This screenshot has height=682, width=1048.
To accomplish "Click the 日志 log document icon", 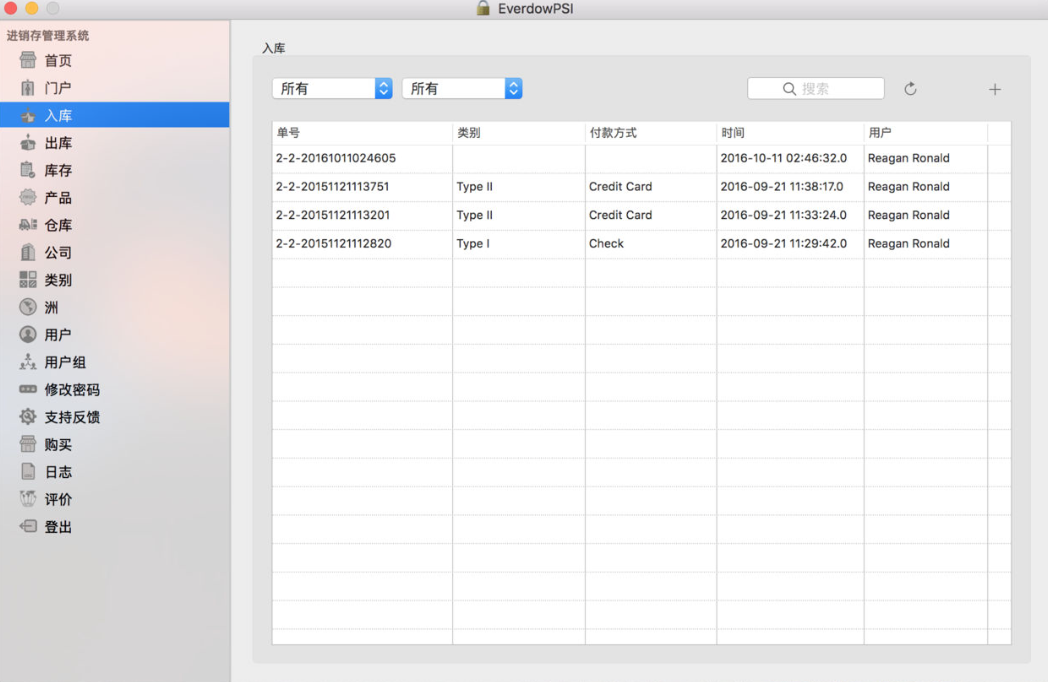I will click(x=28, y=471).
